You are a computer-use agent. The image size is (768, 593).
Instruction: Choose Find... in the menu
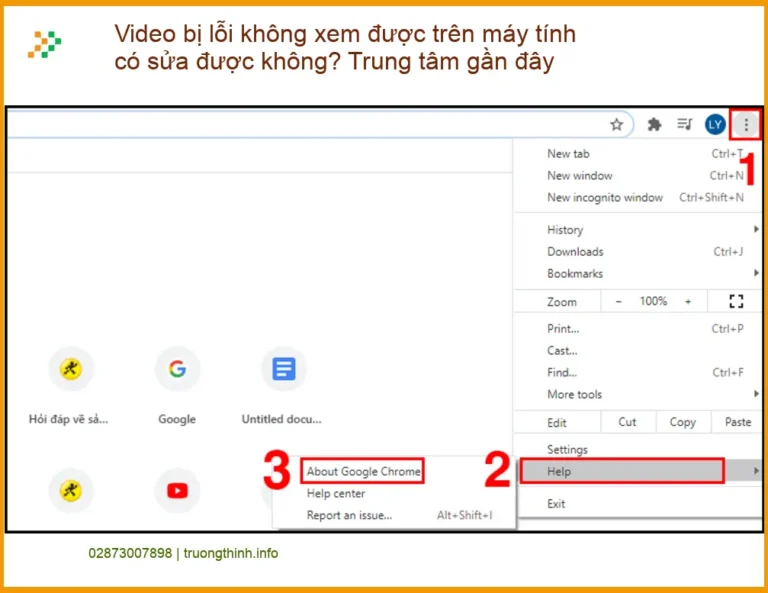(x=638, y=373)
